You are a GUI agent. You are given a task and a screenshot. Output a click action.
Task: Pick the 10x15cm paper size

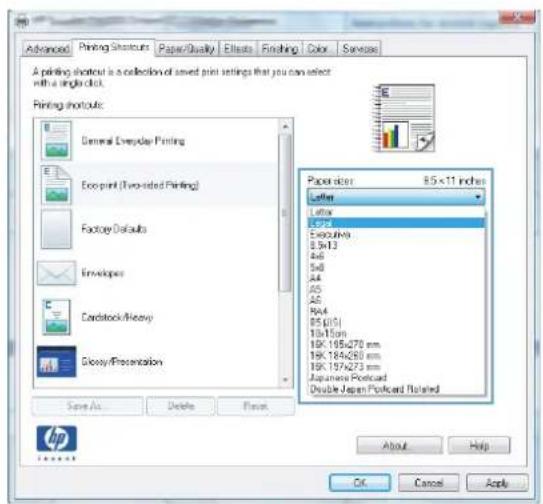click(396, 333)
